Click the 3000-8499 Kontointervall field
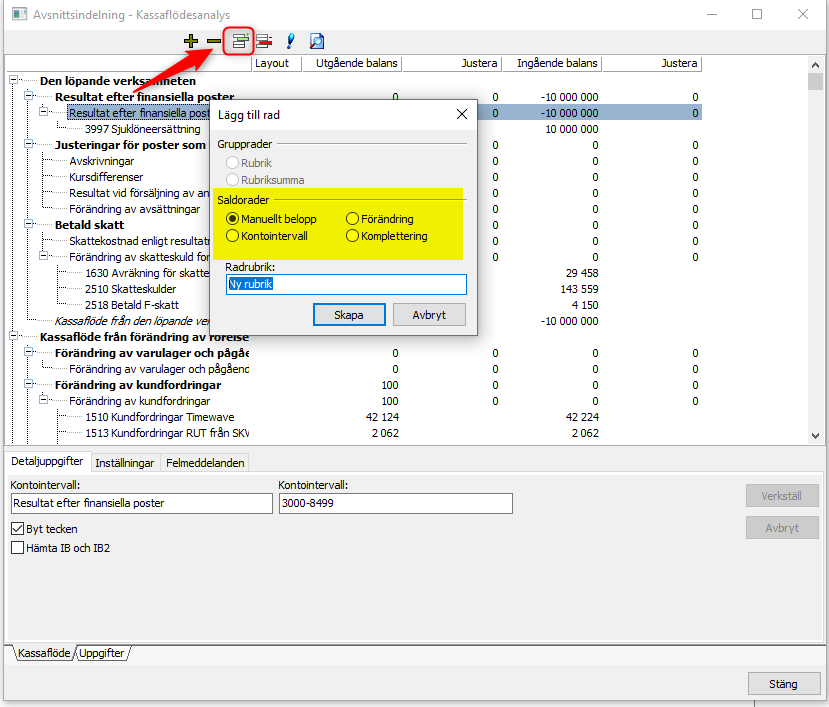Screen dimensions: 829x707 click(396, 503)
